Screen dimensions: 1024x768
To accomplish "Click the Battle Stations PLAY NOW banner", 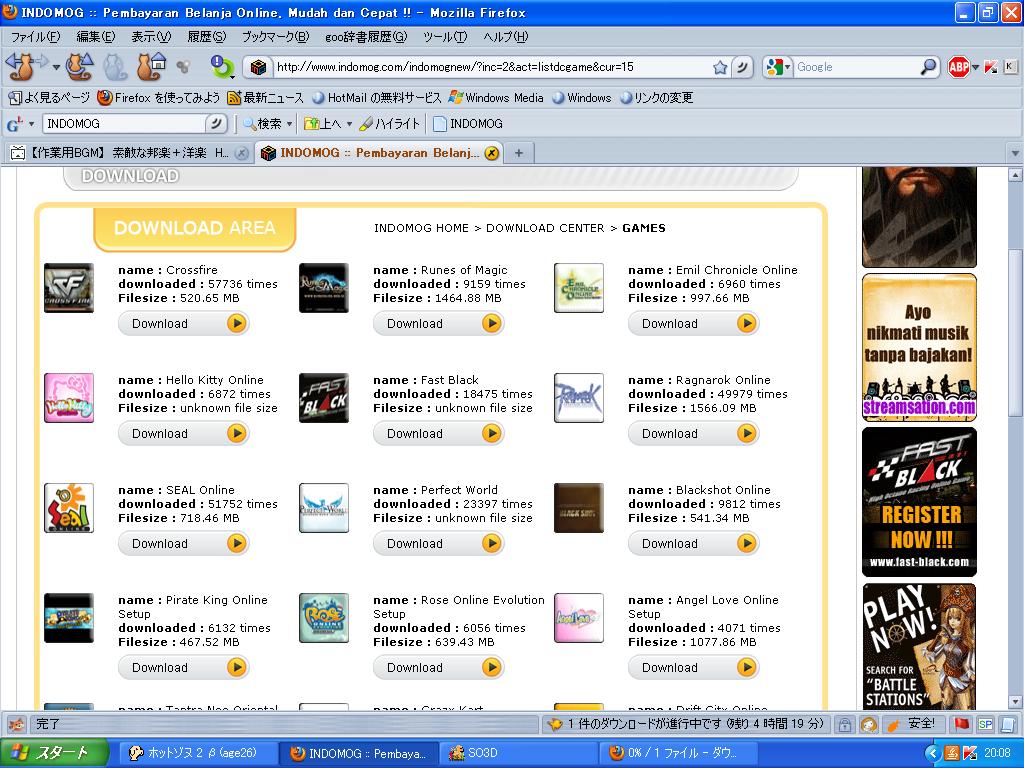I will [x=920, y=647].
